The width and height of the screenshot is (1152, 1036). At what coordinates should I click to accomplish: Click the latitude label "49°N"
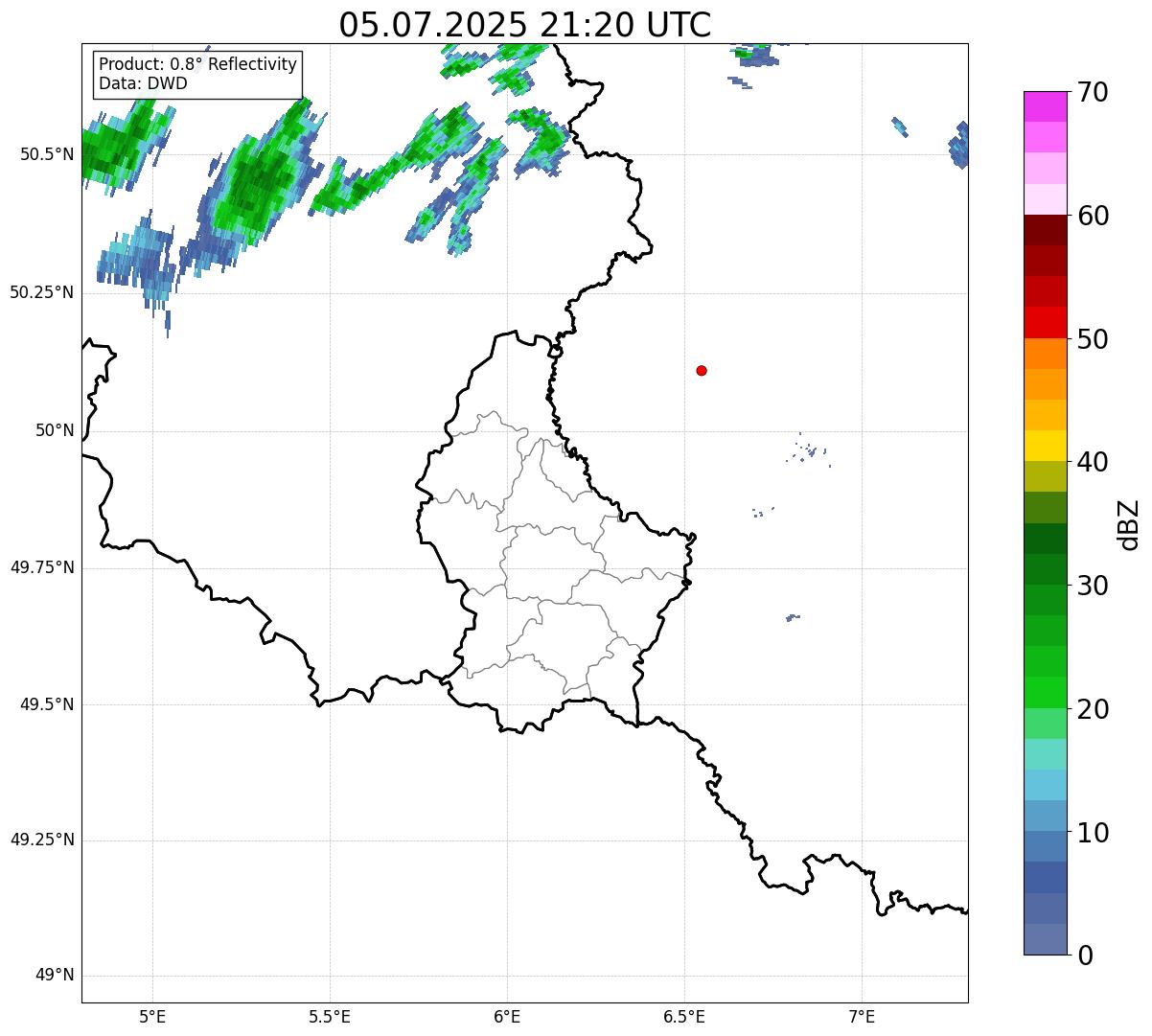coord(55,976)
